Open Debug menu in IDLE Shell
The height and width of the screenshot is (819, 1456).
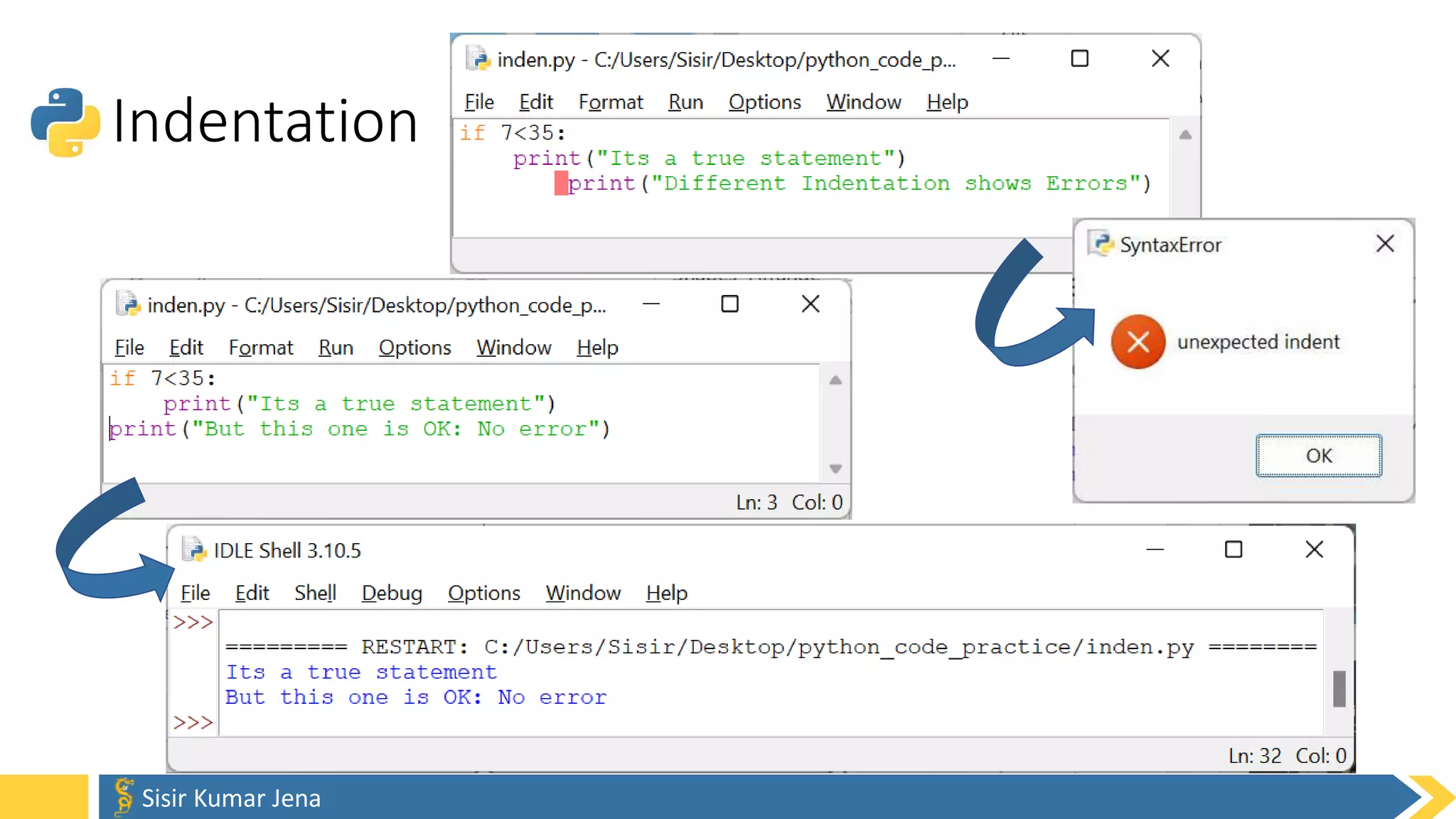click(391, 593)
